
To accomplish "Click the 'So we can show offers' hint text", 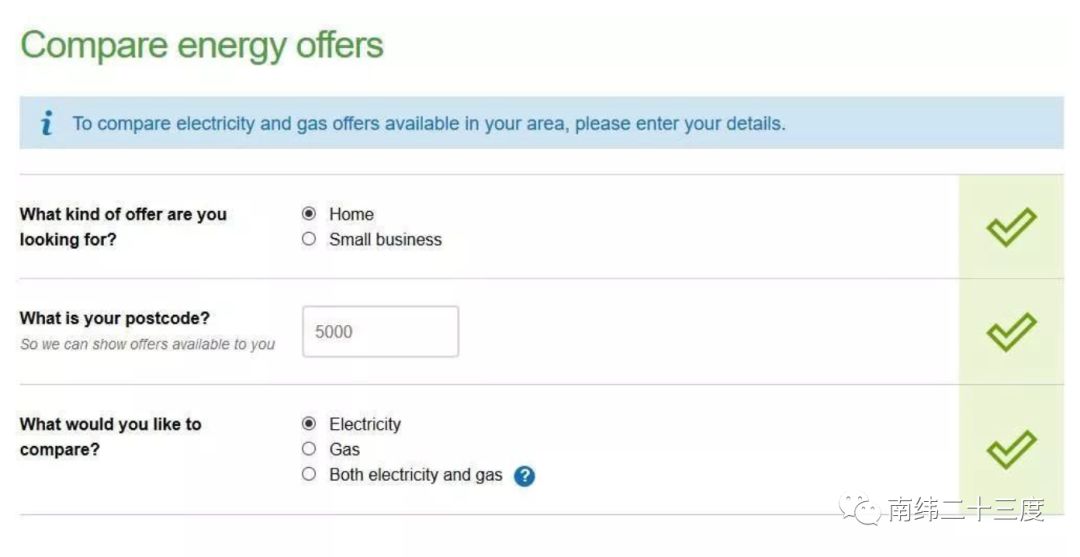I will 147,345.
